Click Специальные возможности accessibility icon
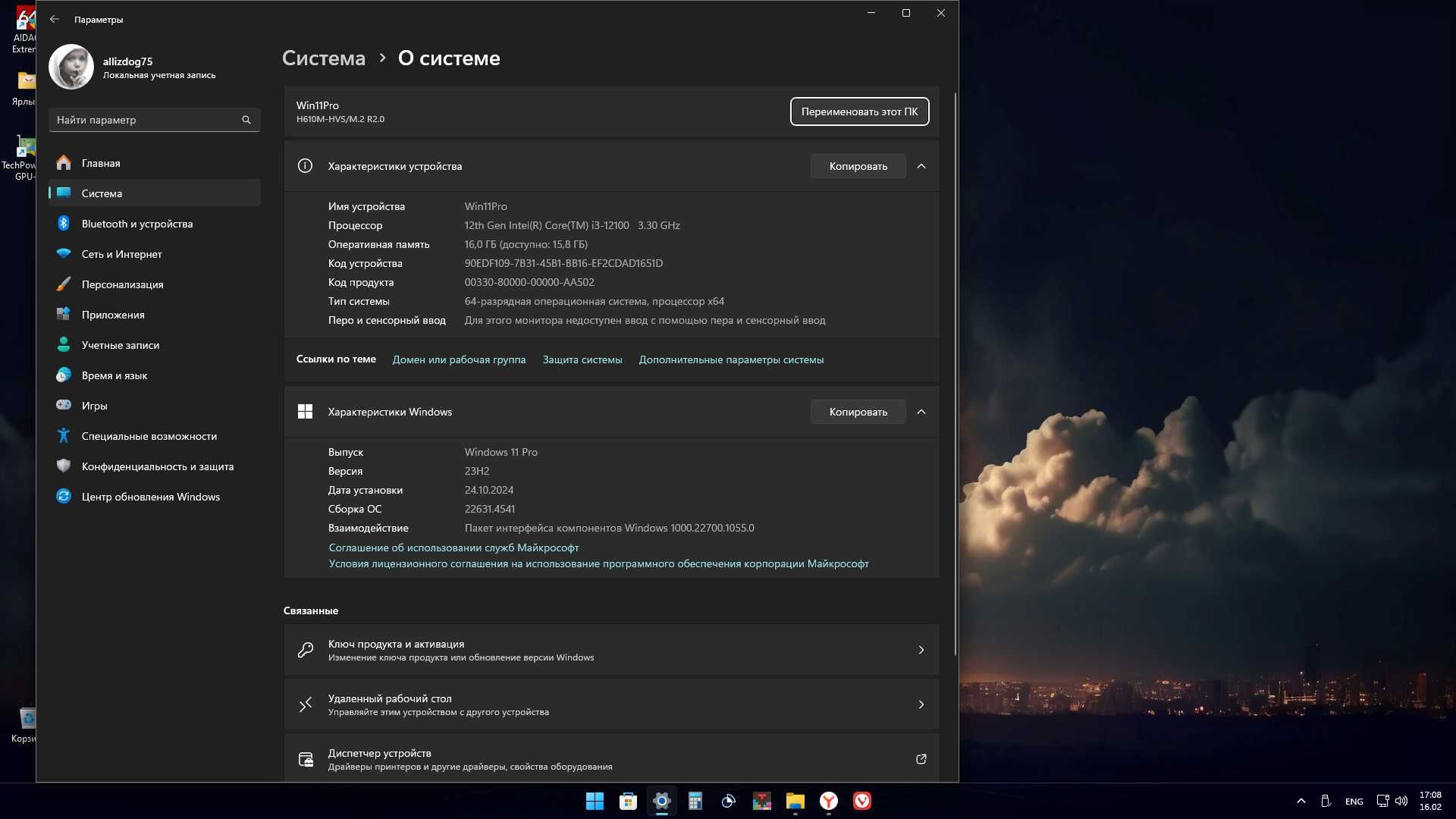 click(64, 435)
